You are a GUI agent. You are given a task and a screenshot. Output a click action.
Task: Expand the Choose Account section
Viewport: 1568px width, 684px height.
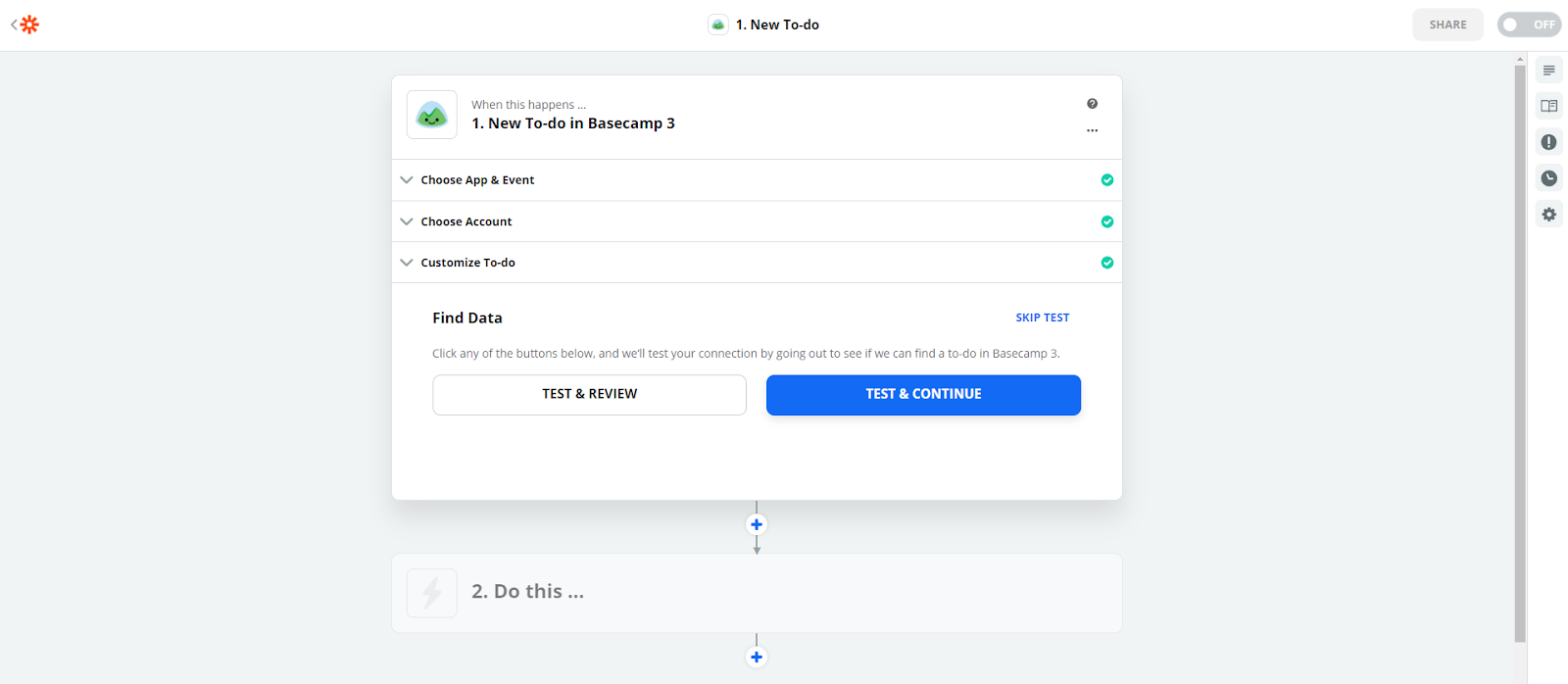(x=757, y=221)
